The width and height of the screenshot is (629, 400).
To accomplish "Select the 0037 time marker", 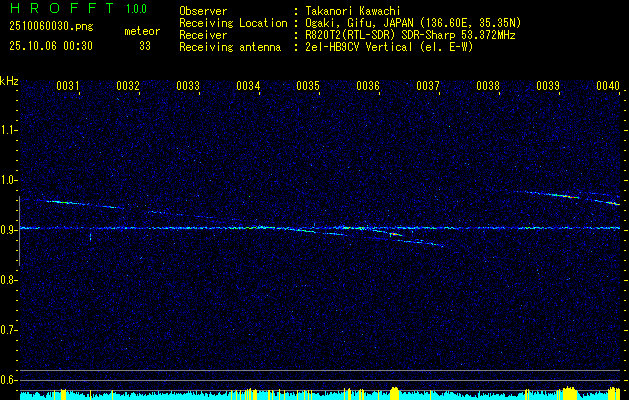I will 428,87.
